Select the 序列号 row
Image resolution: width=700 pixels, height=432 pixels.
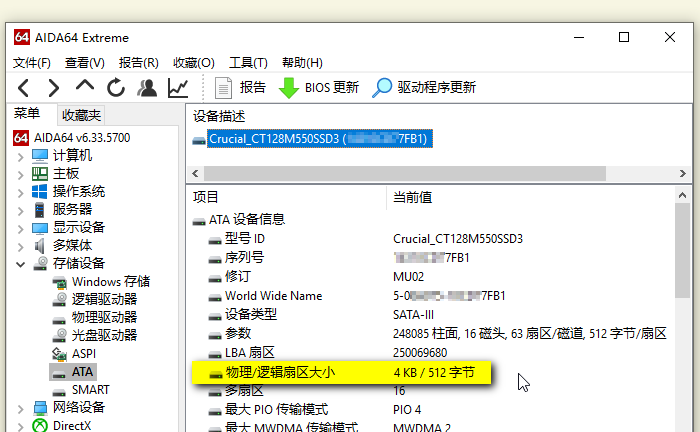(432, 258)
